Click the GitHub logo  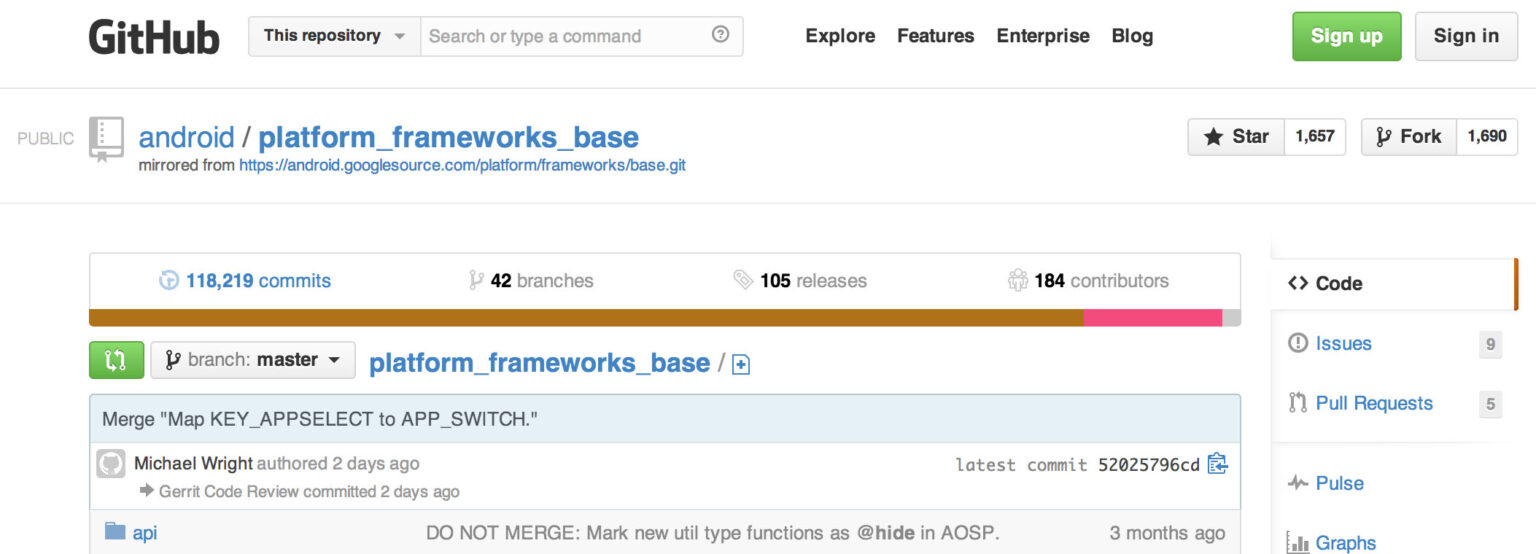(x=153, y=37)
